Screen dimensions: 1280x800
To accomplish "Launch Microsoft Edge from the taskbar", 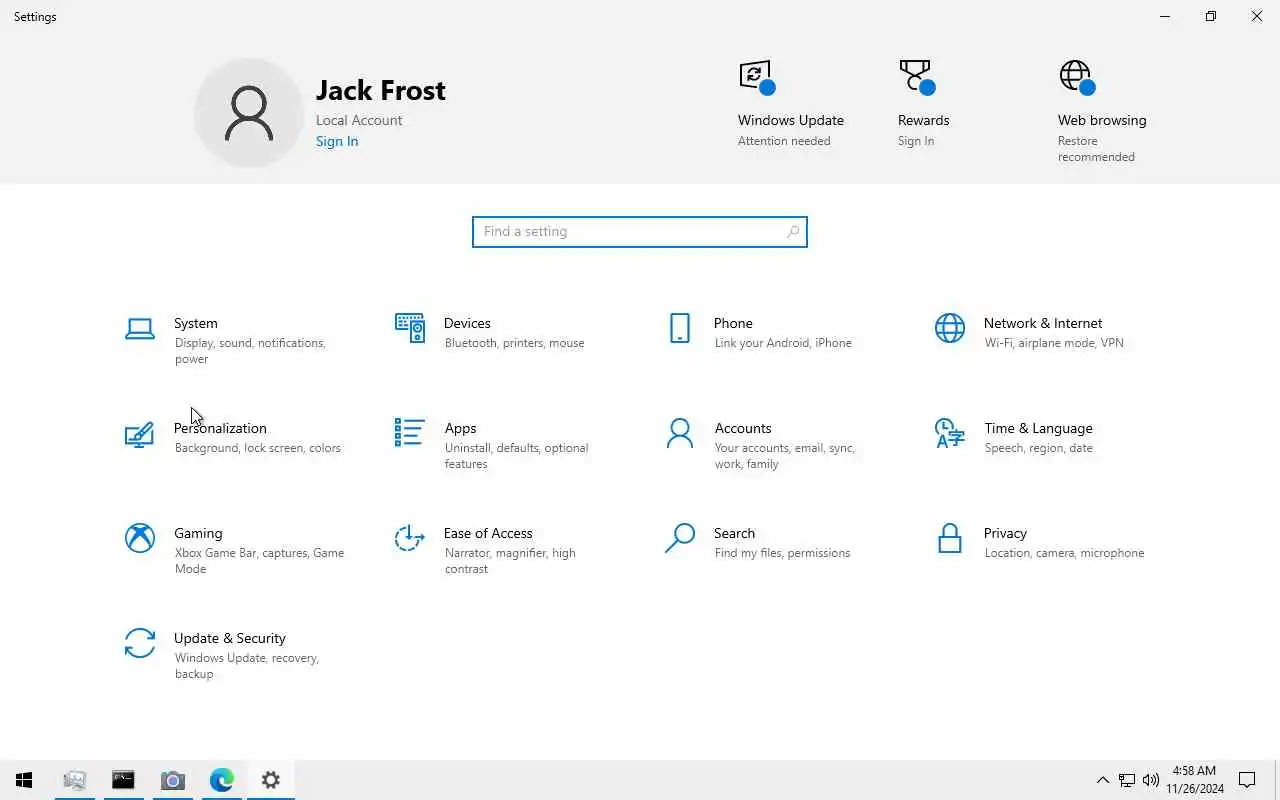I will click(x=222, y=780).
